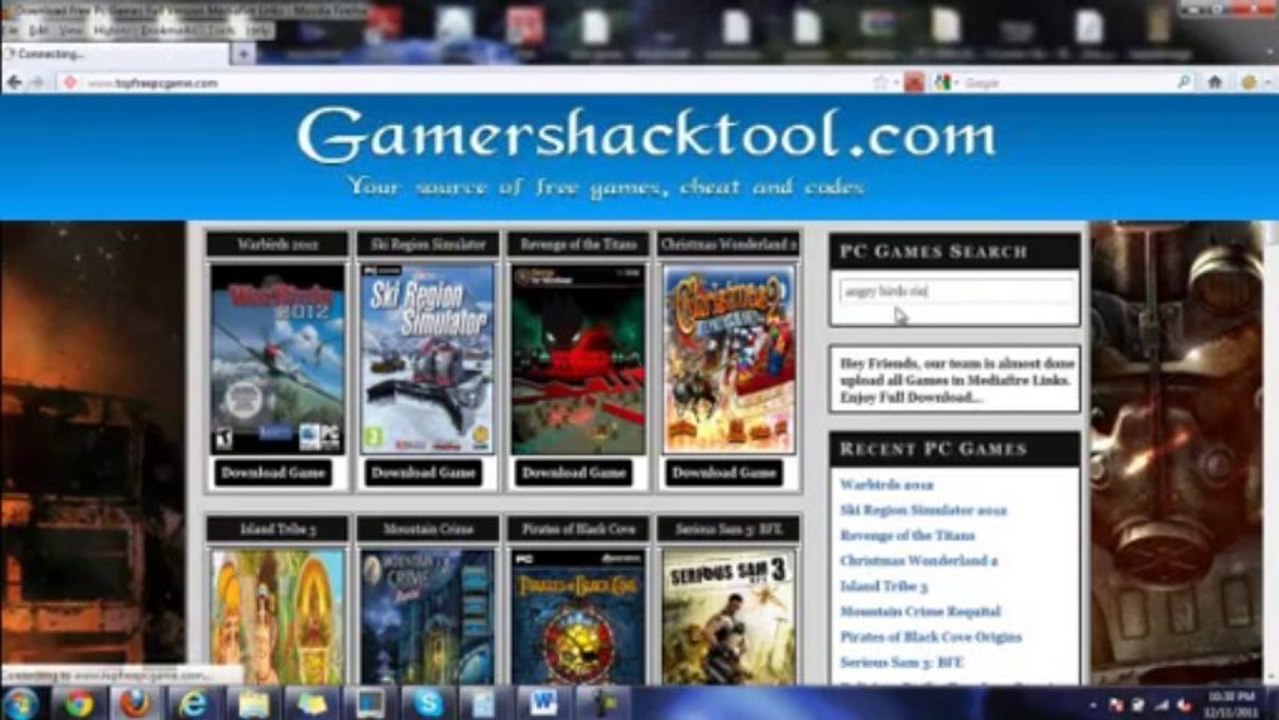Image resolution: width=1279 pixels, height=720 pixels.
Task: Click the PC Games Search input box
Action: 956,292
